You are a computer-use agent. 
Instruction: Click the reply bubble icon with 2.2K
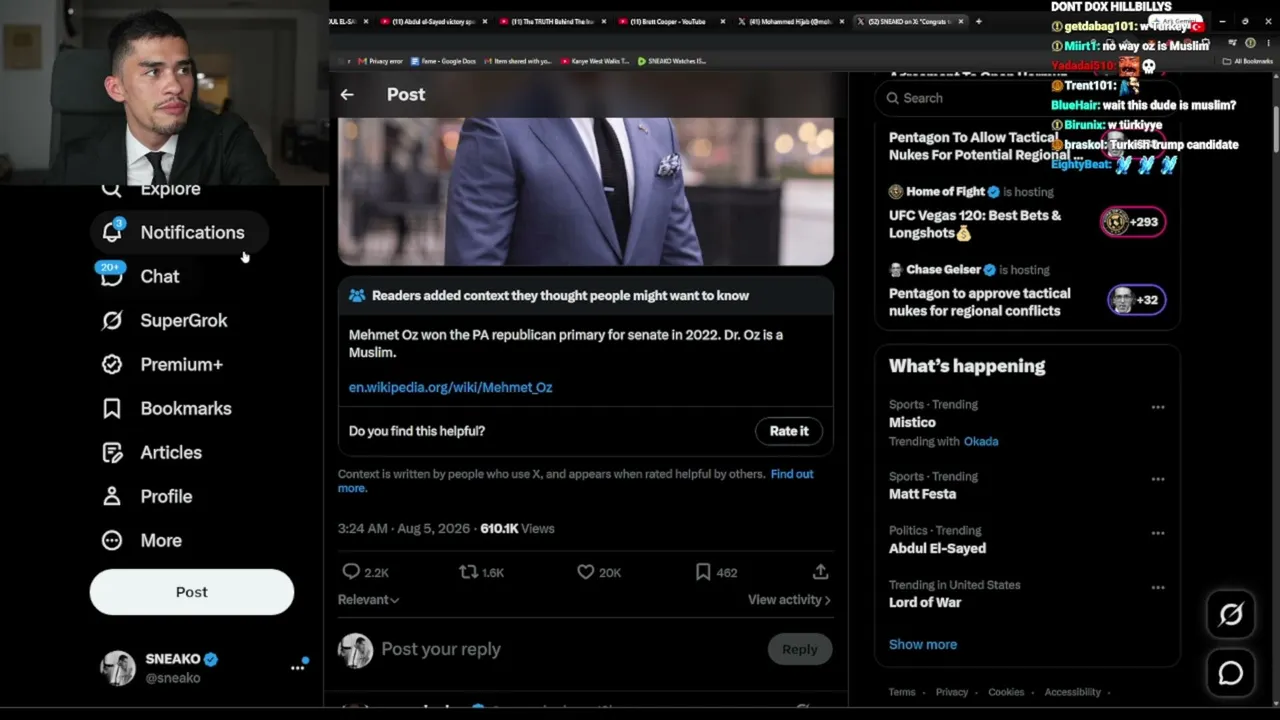click(351, 572)
